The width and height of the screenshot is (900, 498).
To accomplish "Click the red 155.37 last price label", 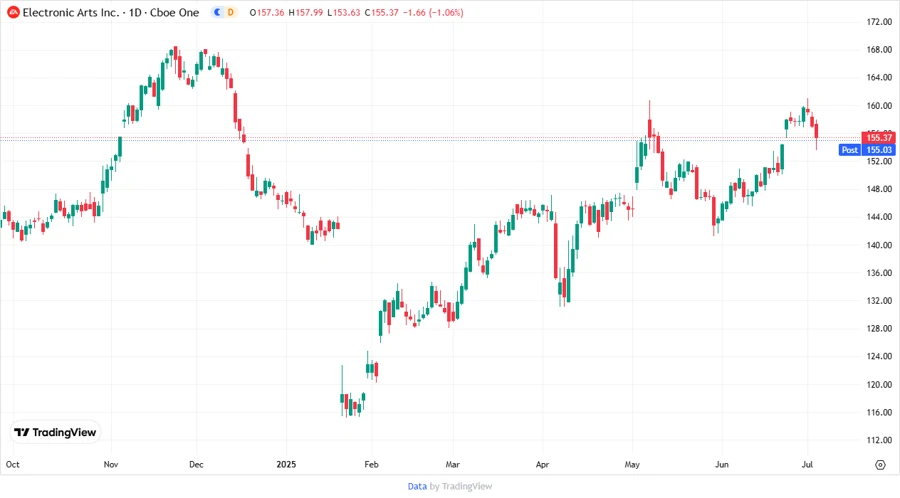I will click(879, 138).
